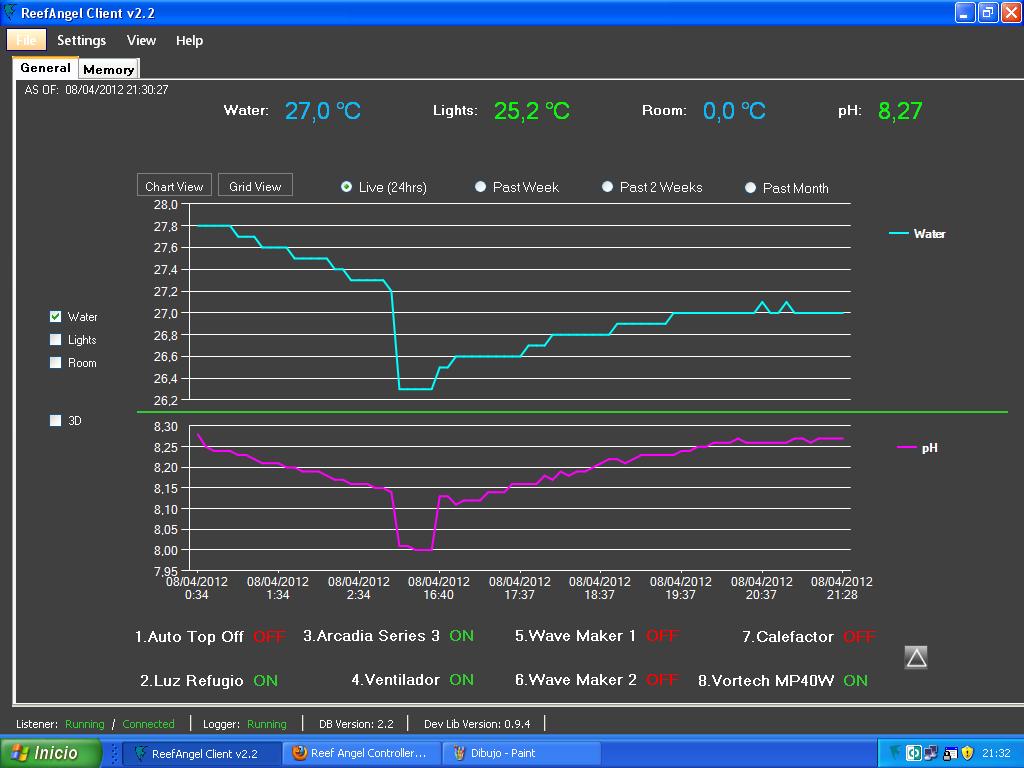The image size is (1024, 768).
Task: Toggle the 5.Wave Maker 1 relay status
Action: click(662, 636)
